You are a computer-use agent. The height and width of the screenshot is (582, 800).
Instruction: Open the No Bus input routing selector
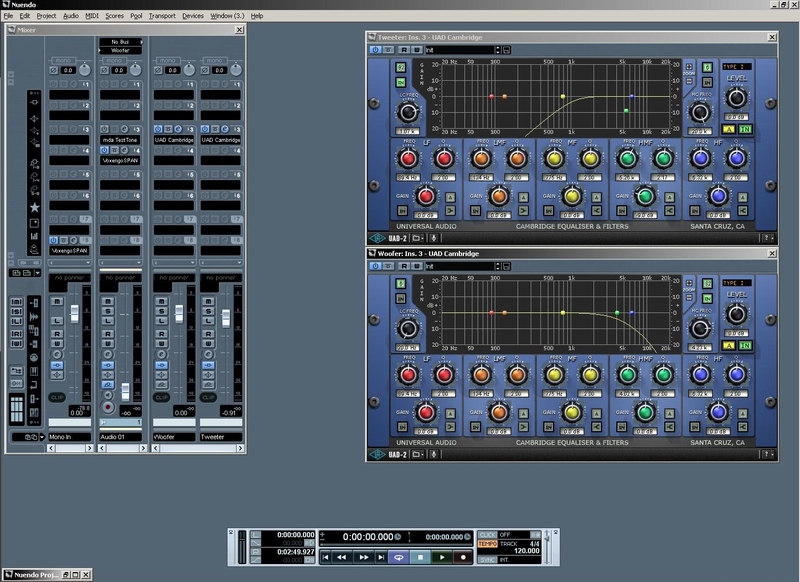coord(120,42)
